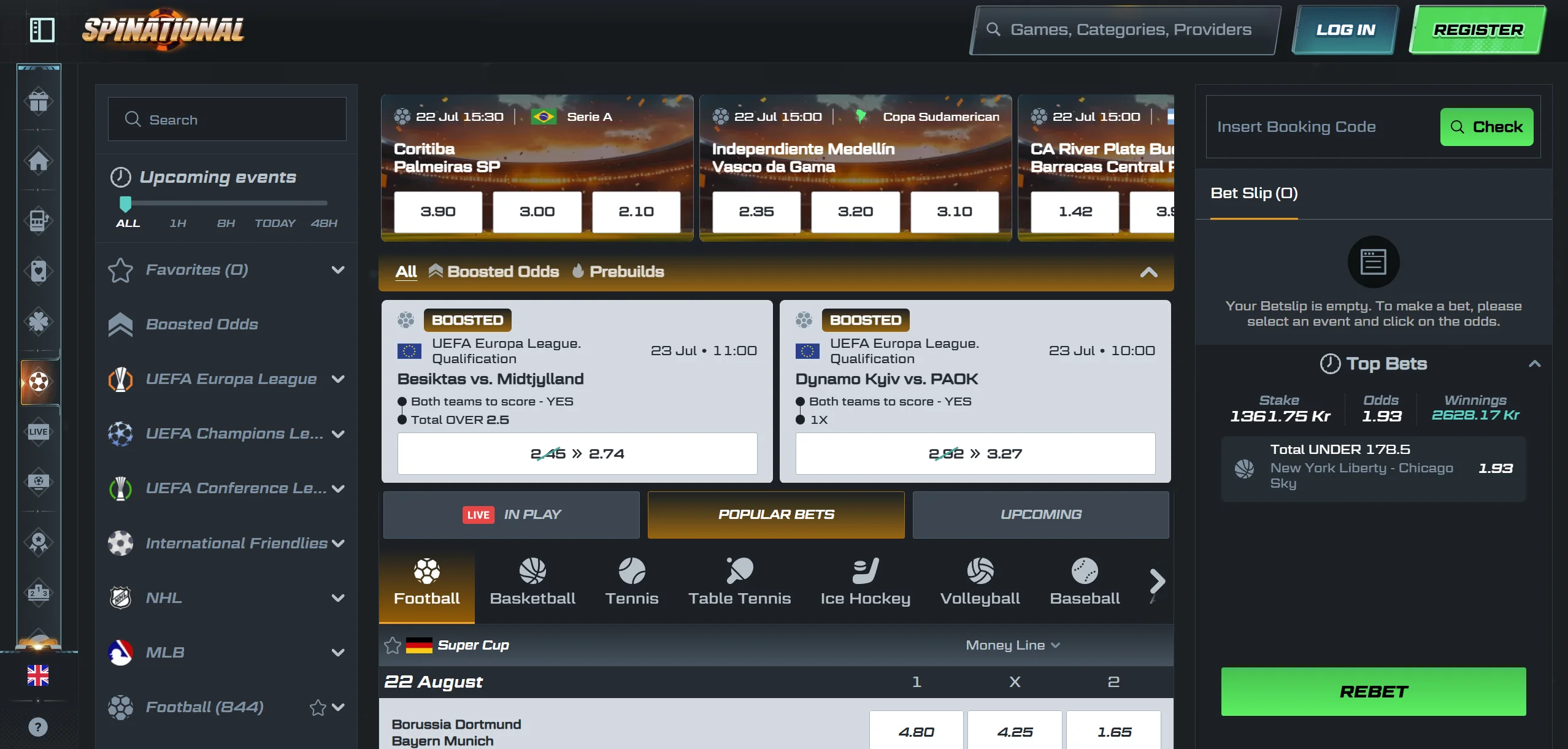Go to home via sidebar house icon
Image resolution: width=1568 pixels, height=749 pixels.
pyautogui.click(x=39, y=161)
